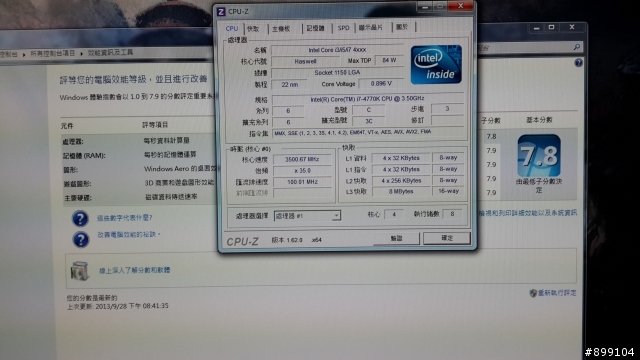
Task: Click the 核心 count field showing 4
Action: (394, 214)
